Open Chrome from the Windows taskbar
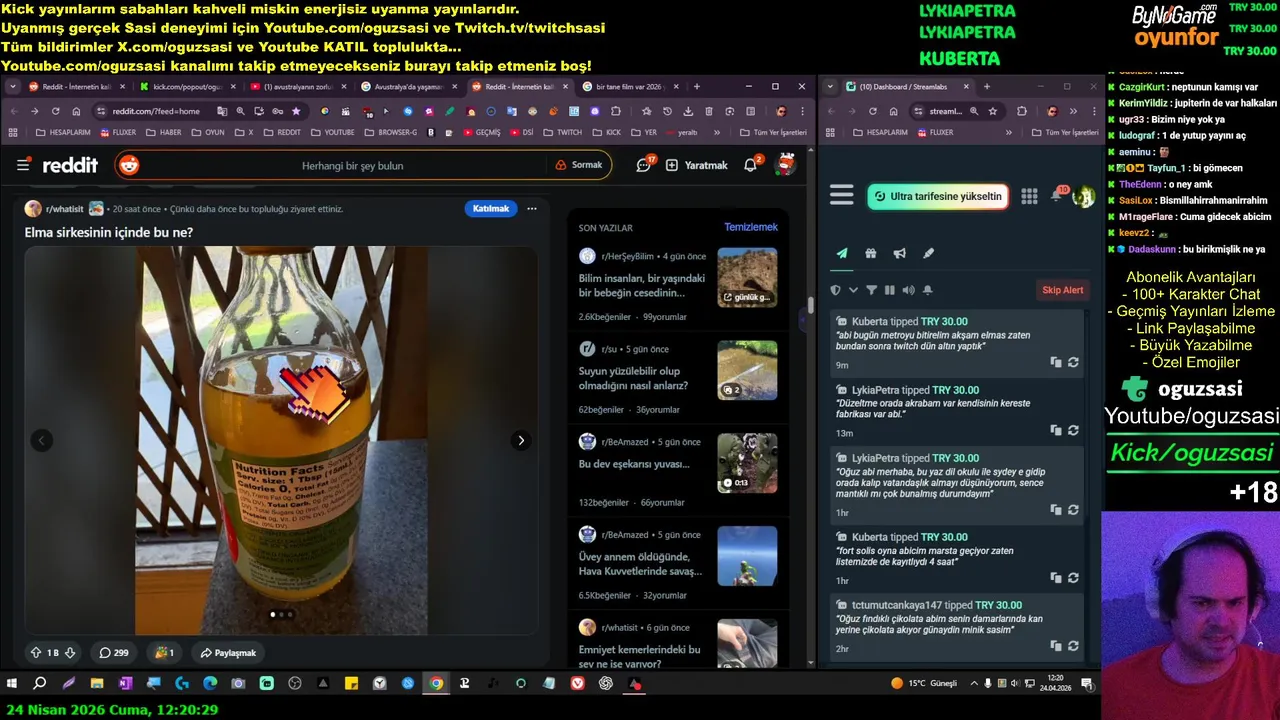Screen dimensions: 1280x720 click(x=436, y=684)
